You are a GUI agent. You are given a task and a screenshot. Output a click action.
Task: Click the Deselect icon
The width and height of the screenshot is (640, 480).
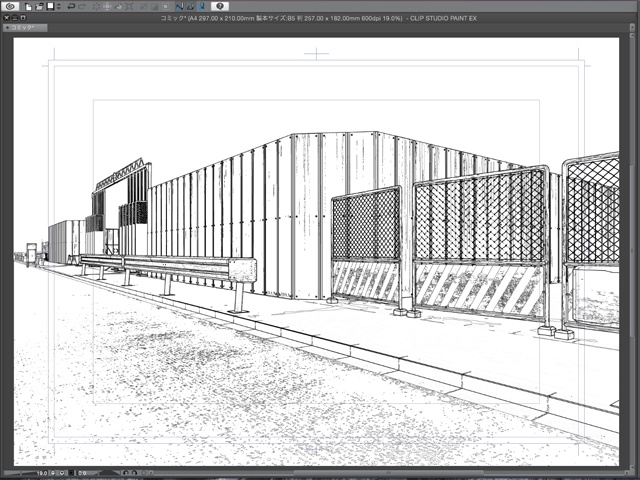click(143, 7)
